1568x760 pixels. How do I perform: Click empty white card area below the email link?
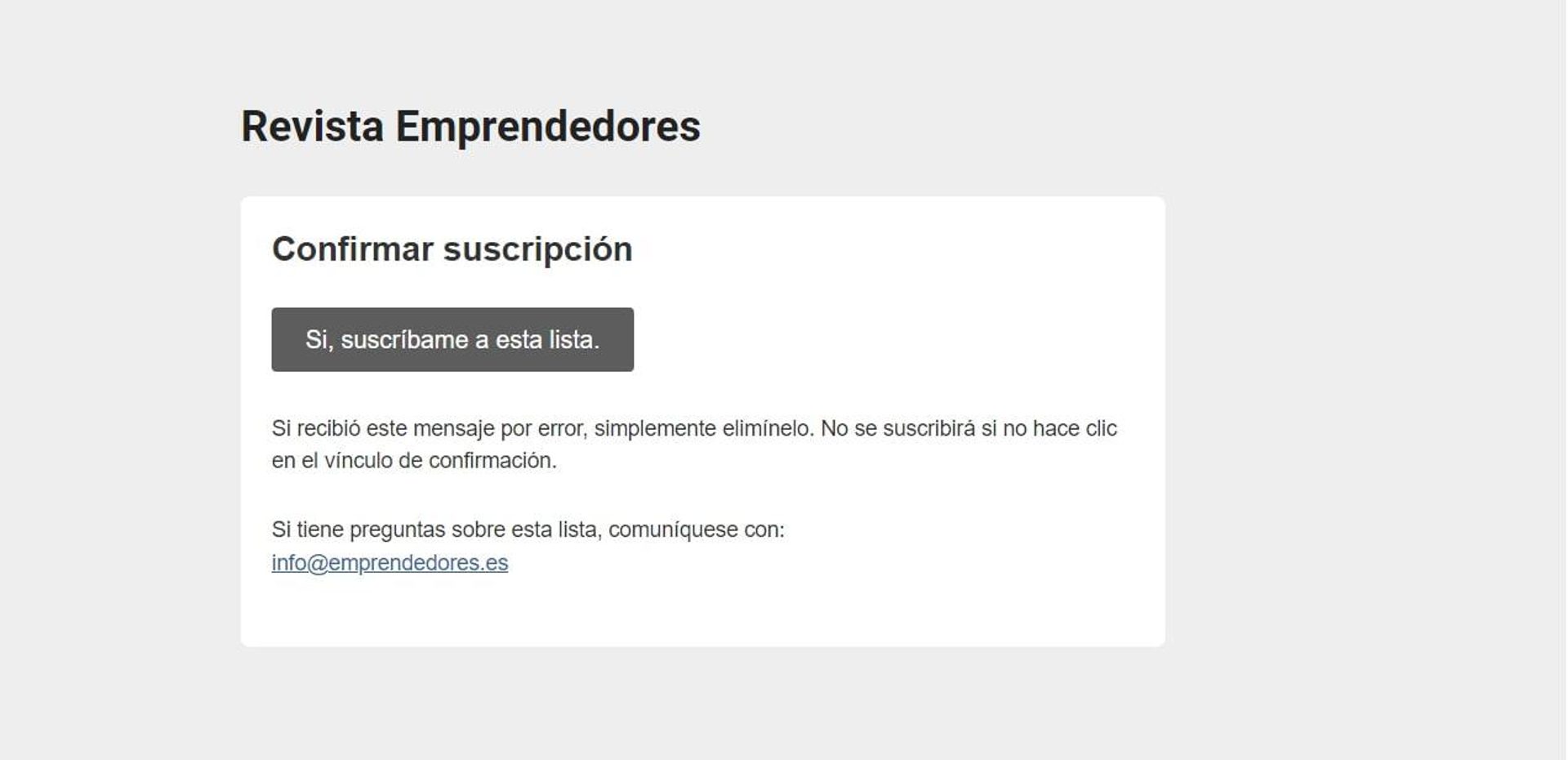[x=702, y=613]
